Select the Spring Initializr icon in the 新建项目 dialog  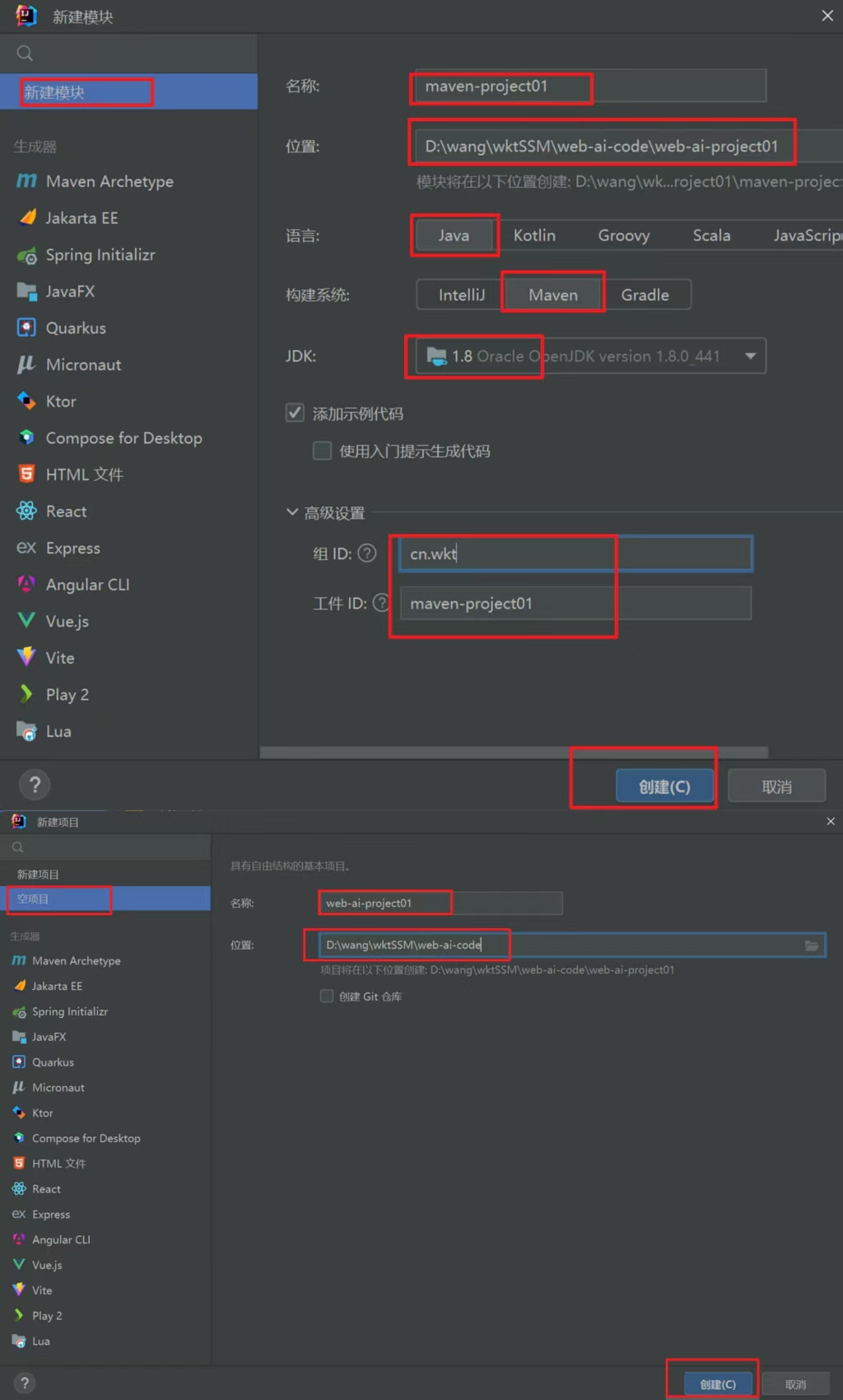click(x=19, y=1011)
